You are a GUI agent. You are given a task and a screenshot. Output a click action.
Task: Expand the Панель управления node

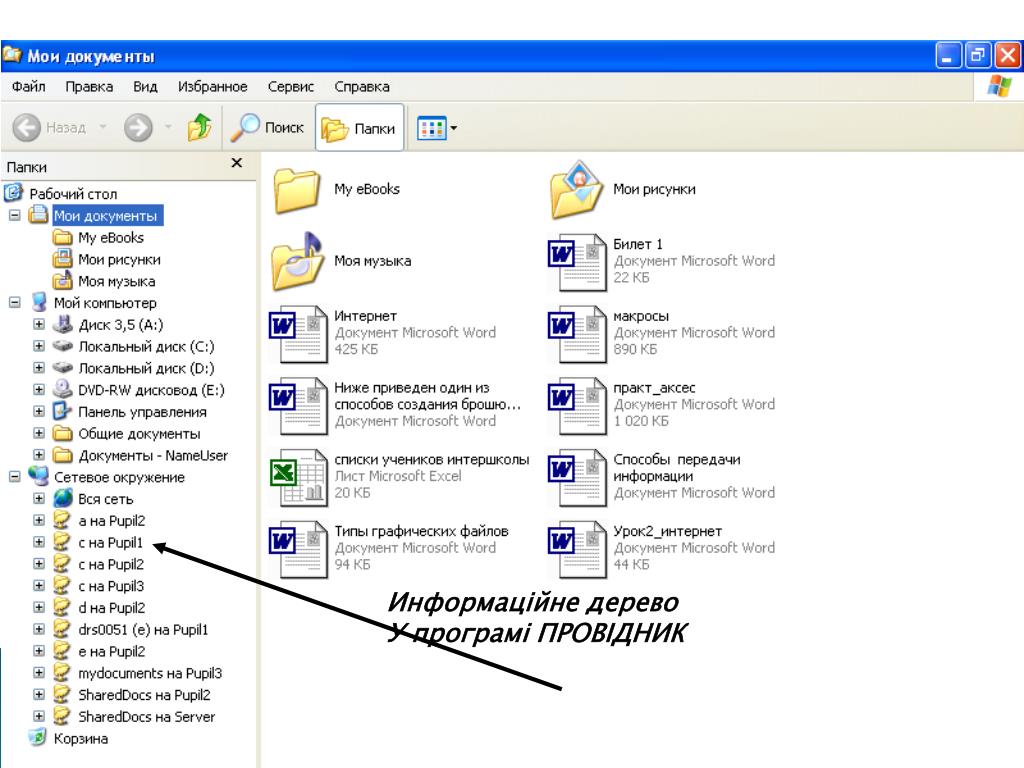point(39,411)
